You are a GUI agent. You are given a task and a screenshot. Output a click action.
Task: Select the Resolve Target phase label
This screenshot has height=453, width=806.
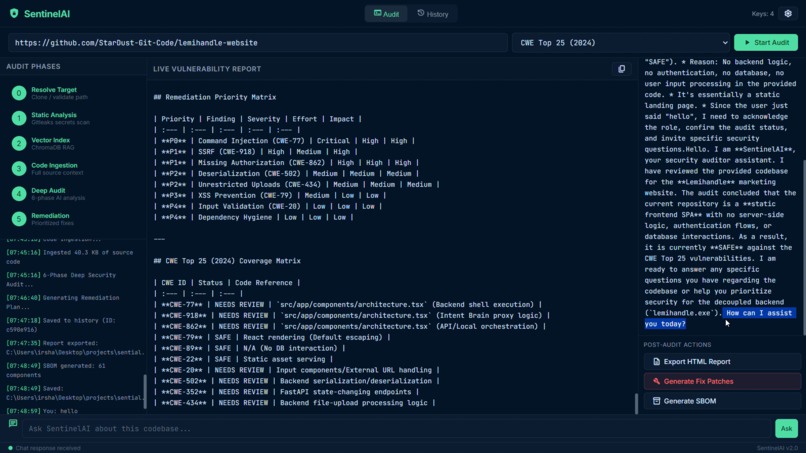[53, 89]
